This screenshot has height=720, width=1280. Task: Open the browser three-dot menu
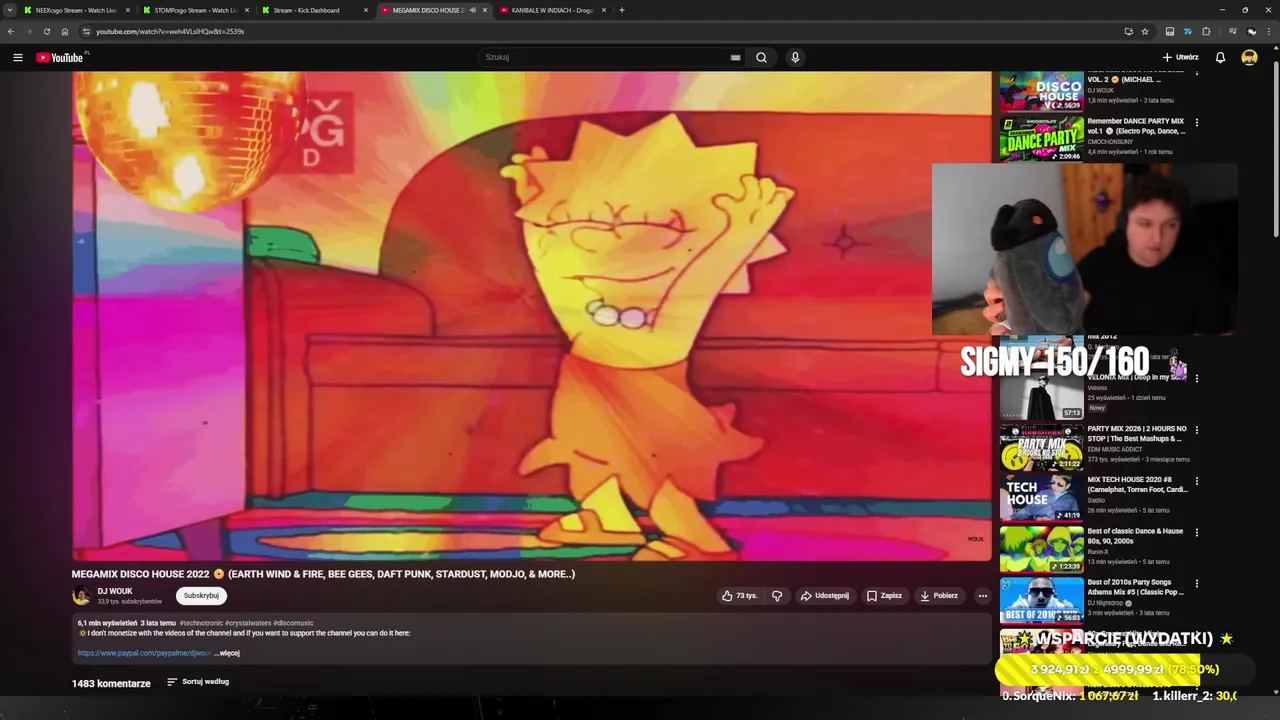point(1269,31)
